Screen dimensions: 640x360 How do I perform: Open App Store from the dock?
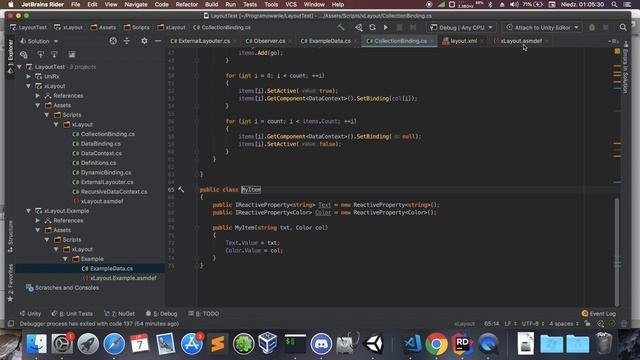click(191, 343)
